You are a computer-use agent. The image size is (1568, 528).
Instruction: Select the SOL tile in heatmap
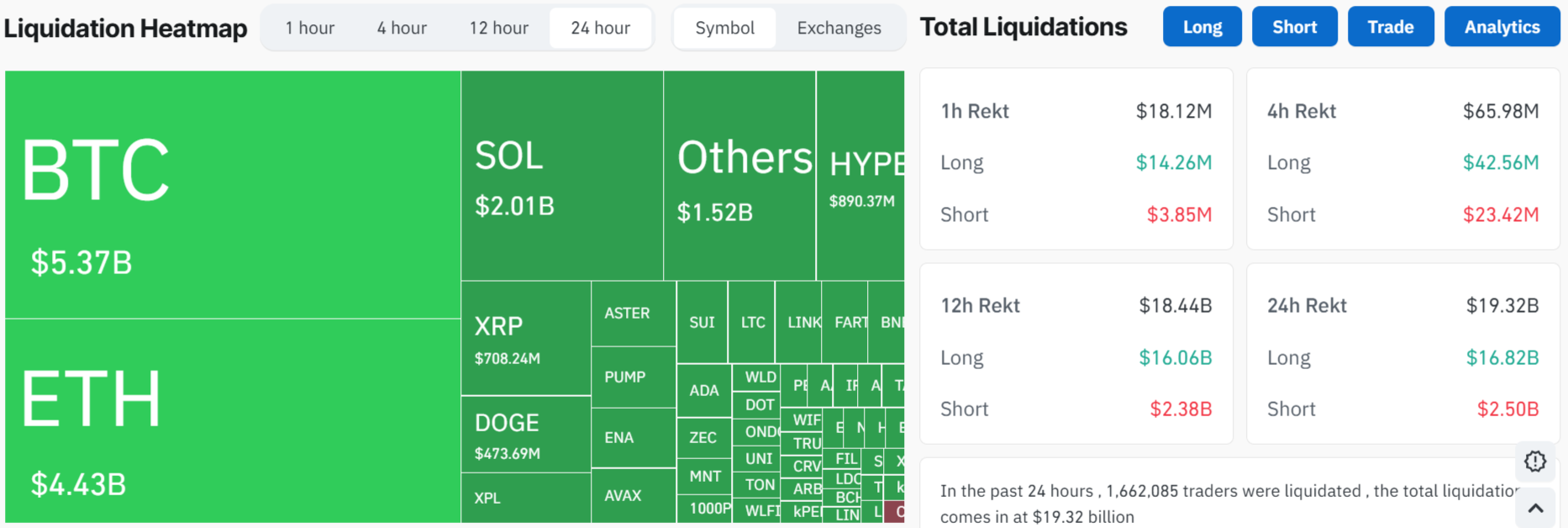click(x=561, y=176)
